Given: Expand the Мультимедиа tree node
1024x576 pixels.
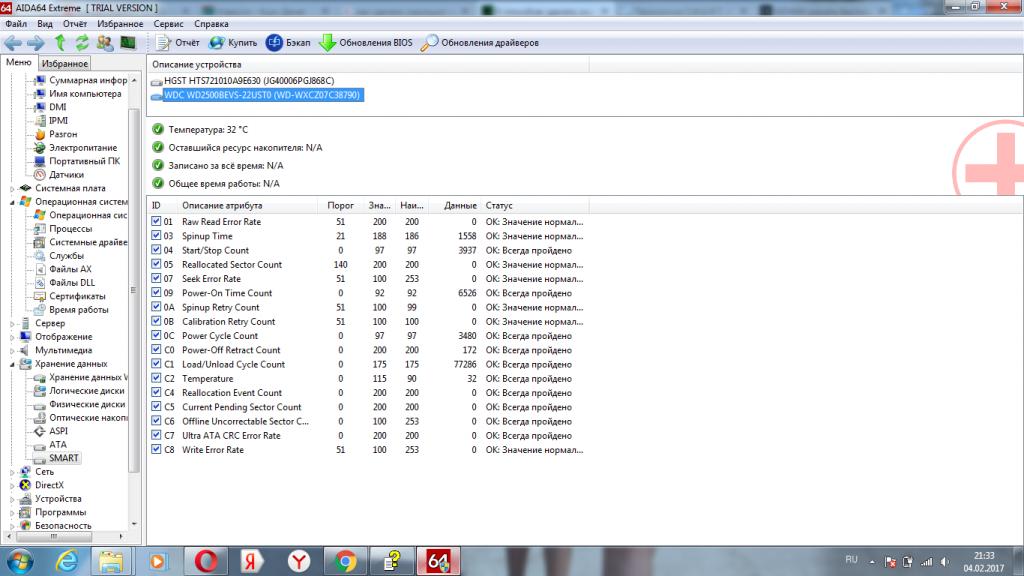Looking at the screenshot, I should click(12, 351).
